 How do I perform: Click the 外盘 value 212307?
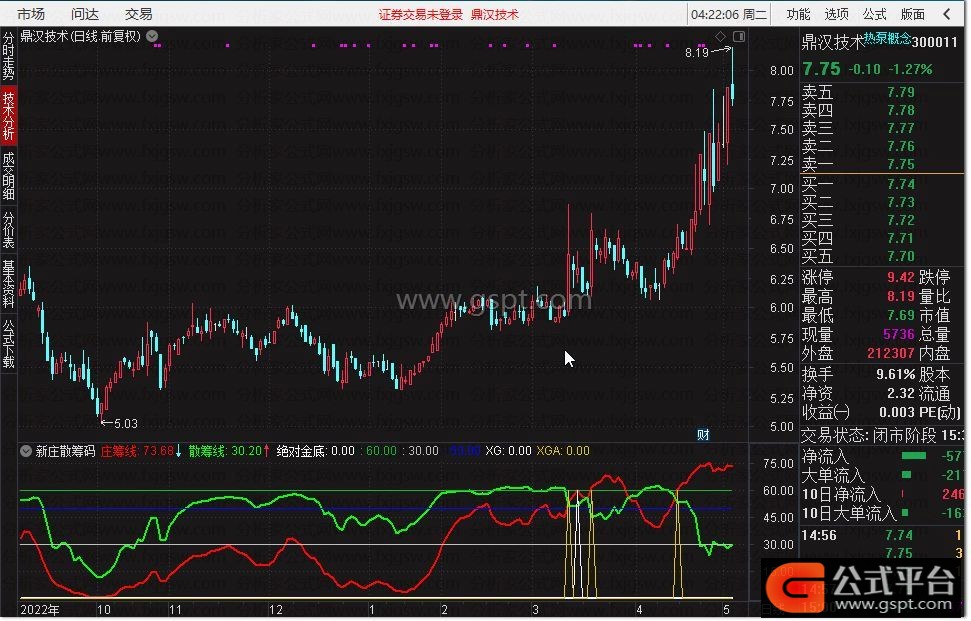890,353
